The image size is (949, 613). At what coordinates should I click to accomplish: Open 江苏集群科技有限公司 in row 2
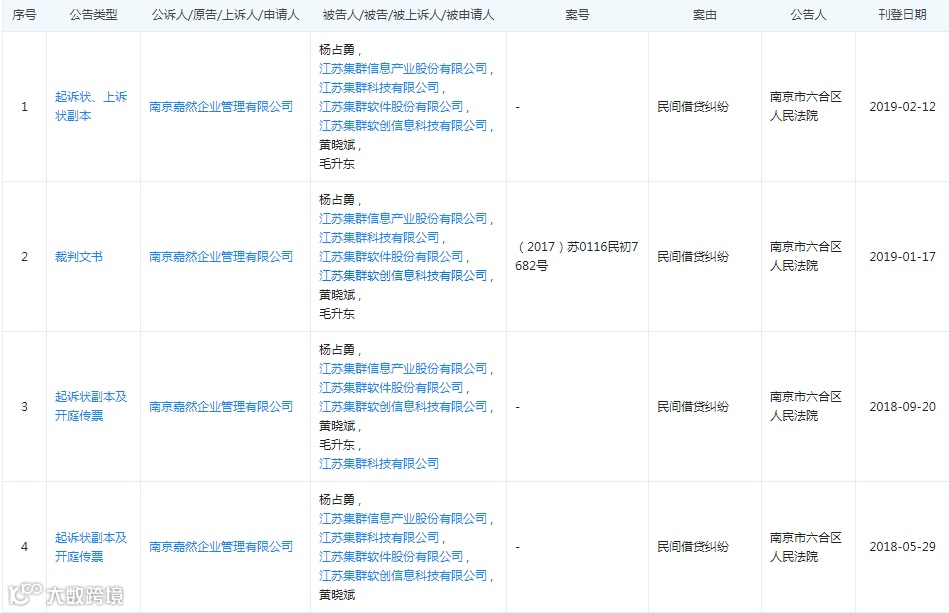[379, 237]
